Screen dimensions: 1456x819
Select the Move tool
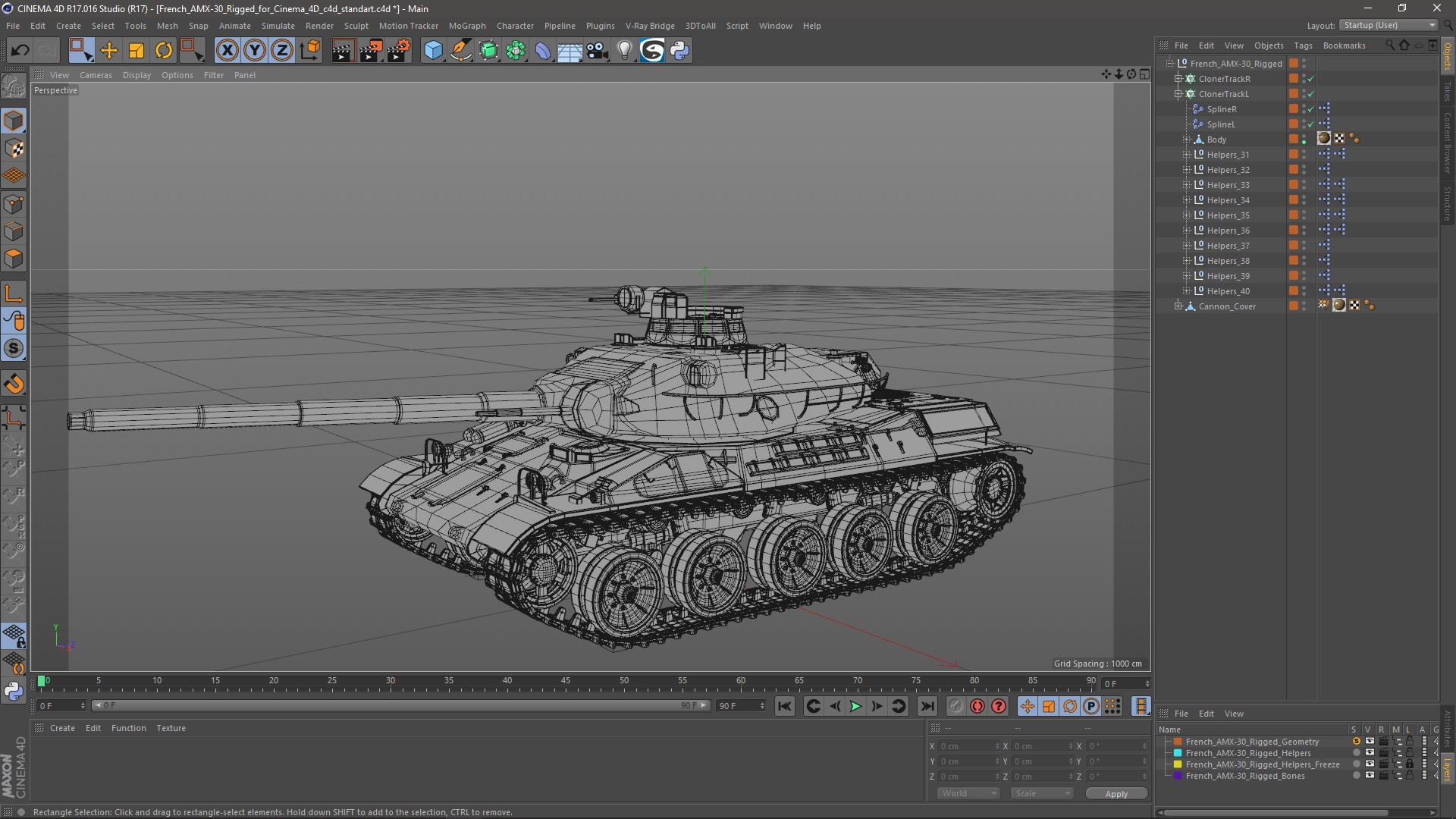(x=109, y=51)
